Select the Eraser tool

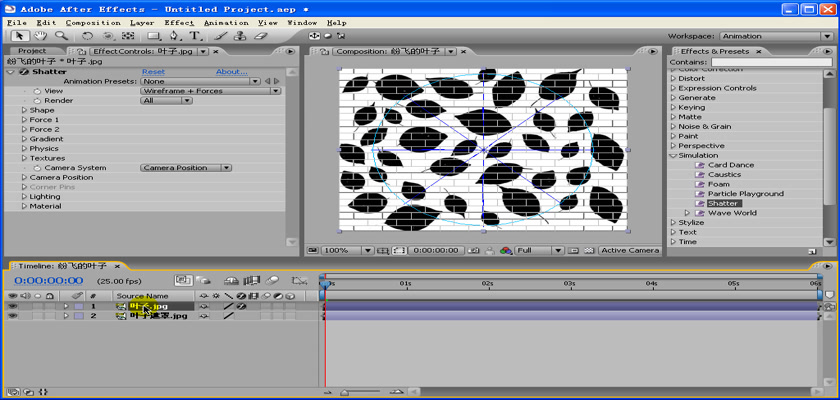point(260,36)
